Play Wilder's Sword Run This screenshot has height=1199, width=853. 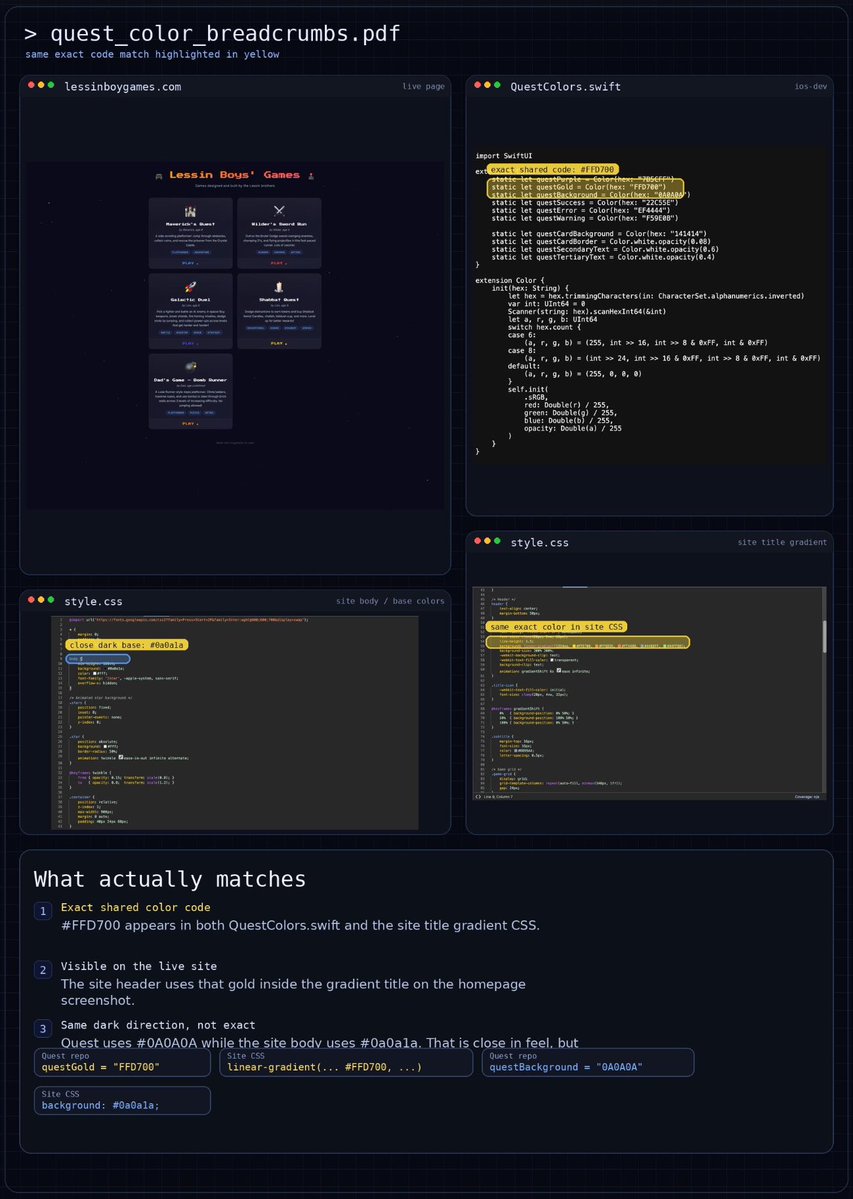[x=279, y=263]
